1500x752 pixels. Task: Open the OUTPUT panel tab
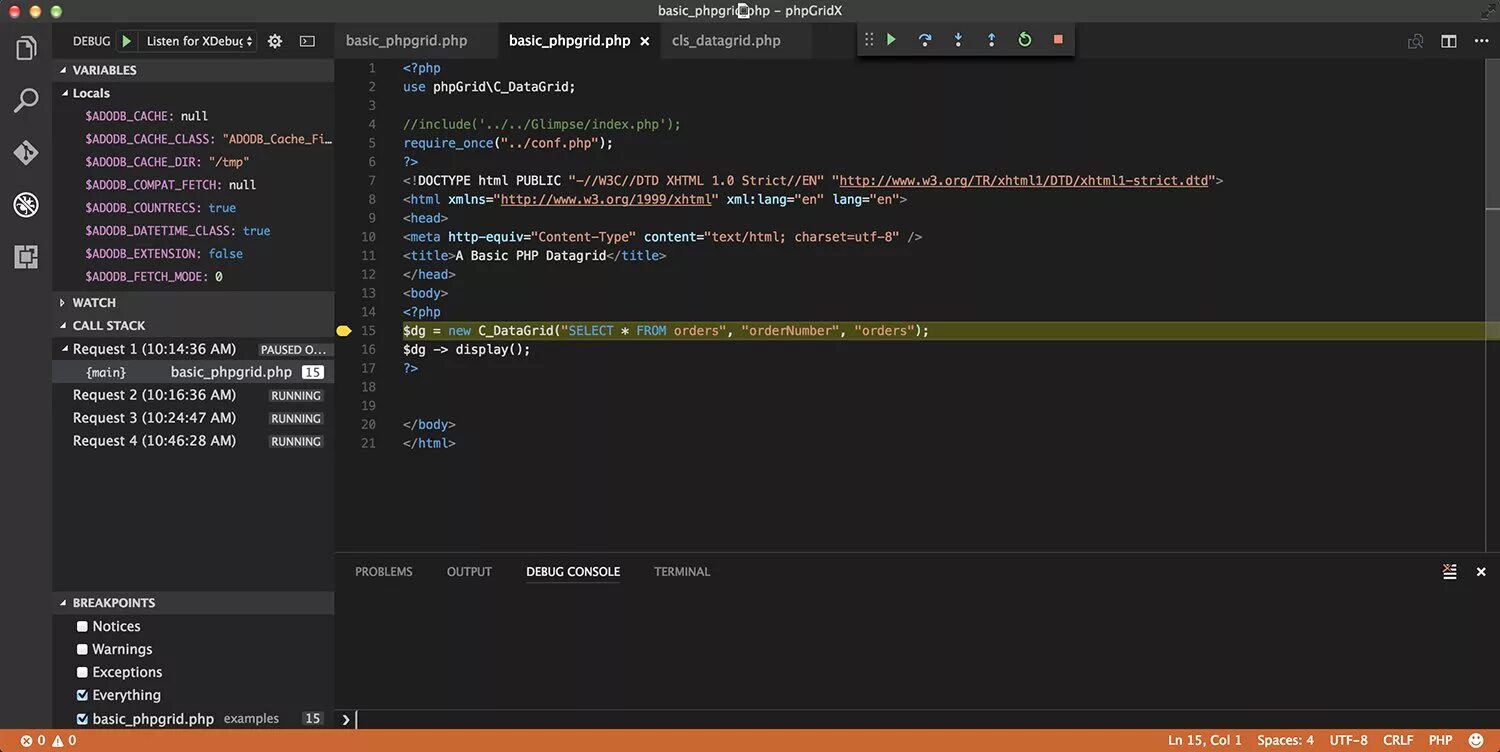pyautogui.click(x=469, y=572)
